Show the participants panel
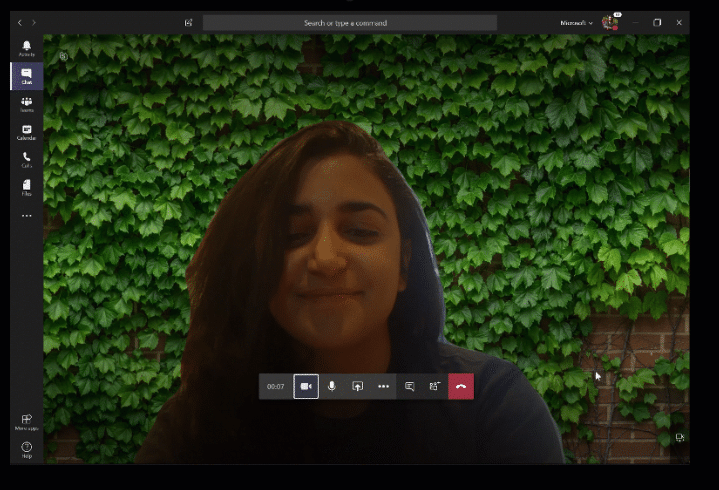719x490 pixels. [435, 386]
